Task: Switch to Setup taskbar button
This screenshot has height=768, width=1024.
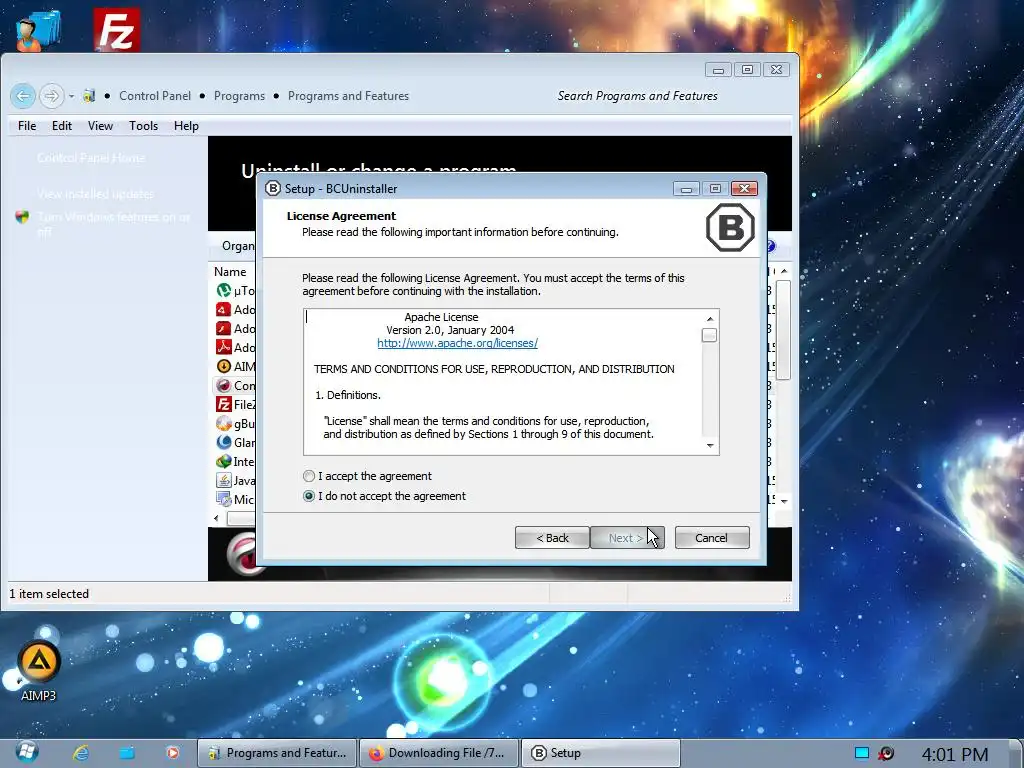Action: [x=601, y=753]
